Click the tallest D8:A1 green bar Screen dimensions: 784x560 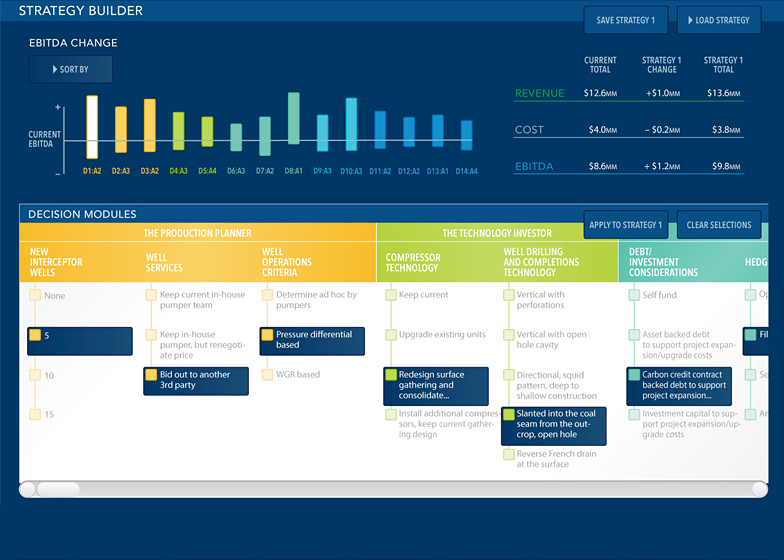[x=293, y=125]
